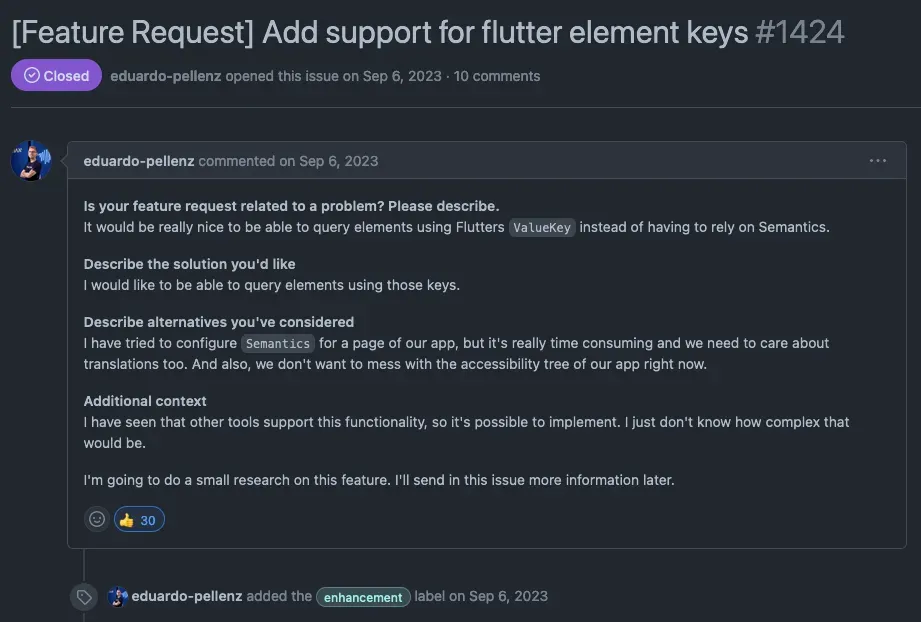This screenshot has height=622, width=921.
Task: Open the enhancement label
Action: 363,597
